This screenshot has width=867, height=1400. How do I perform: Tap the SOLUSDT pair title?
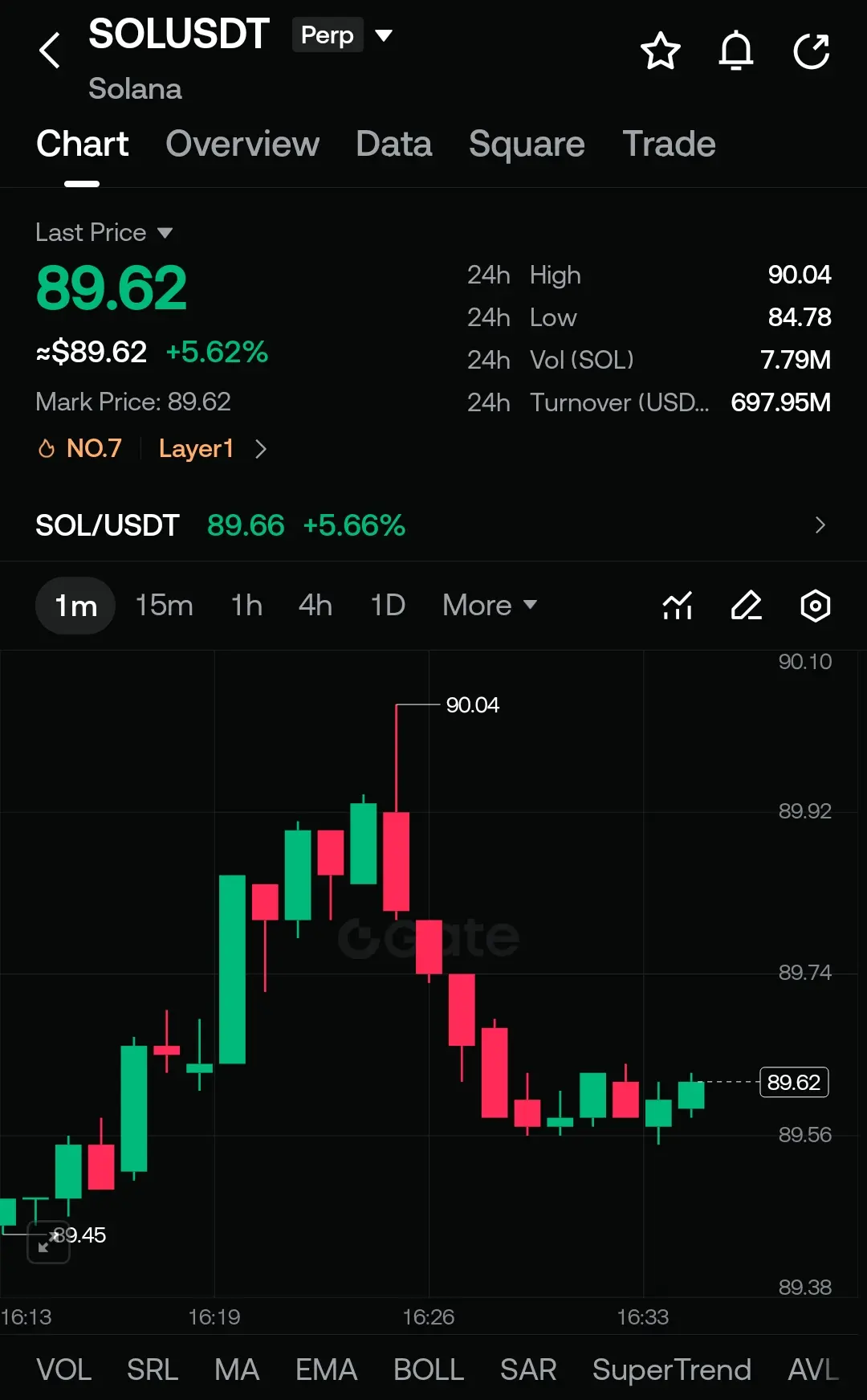click(x=178, y=34)
